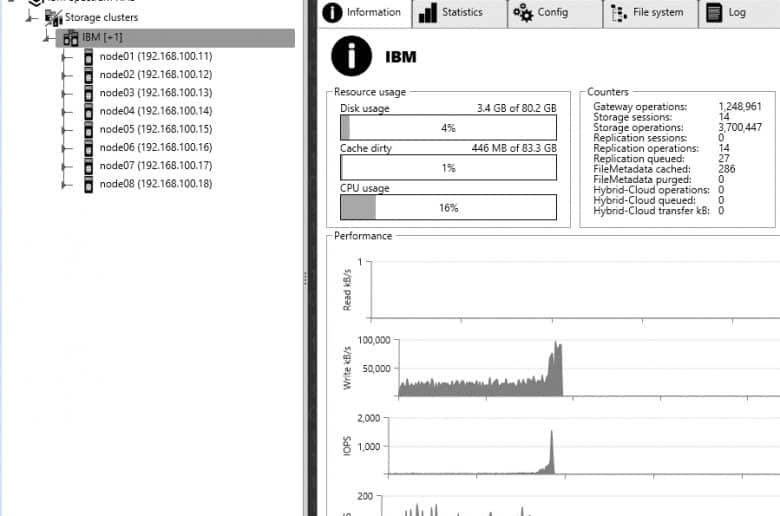780x516 pixels.
Task: Click the node05 server icon
Action: 89,129
